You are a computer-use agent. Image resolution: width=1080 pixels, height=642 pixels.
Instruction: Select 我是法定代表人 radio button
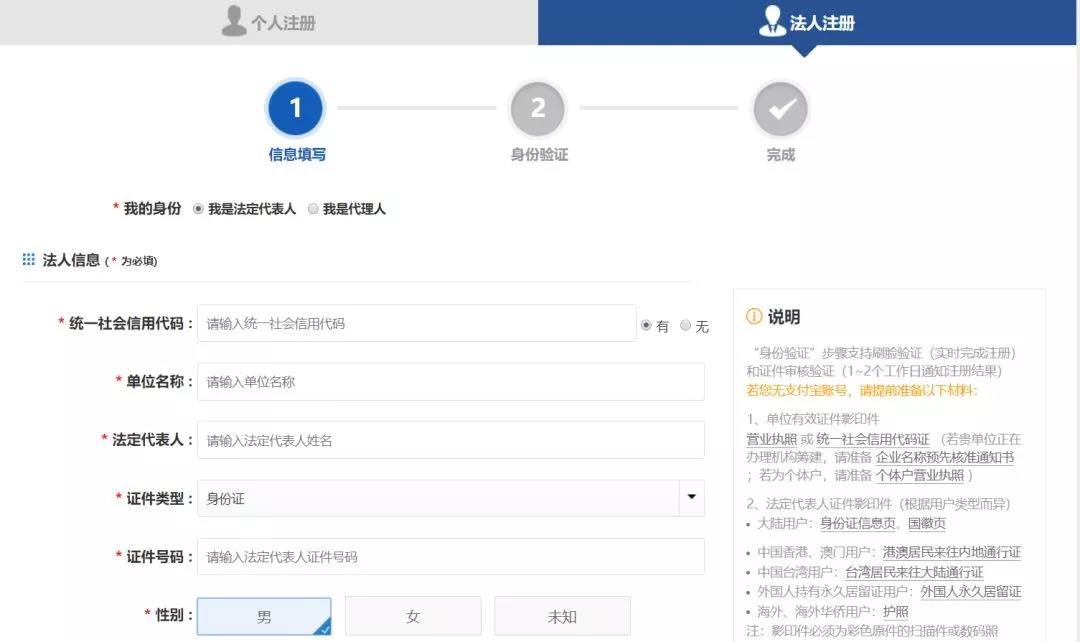coord(199,209)
